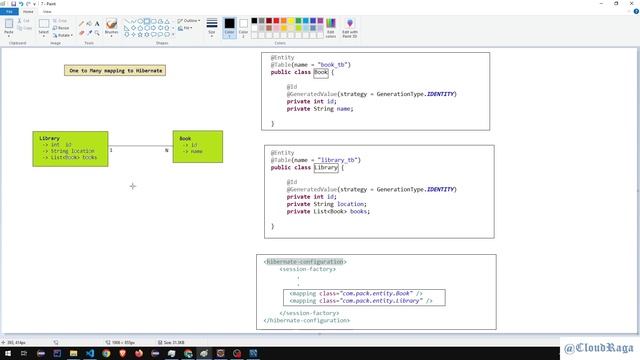
Task: Click the green Library box on canvas
Action: 70,149
